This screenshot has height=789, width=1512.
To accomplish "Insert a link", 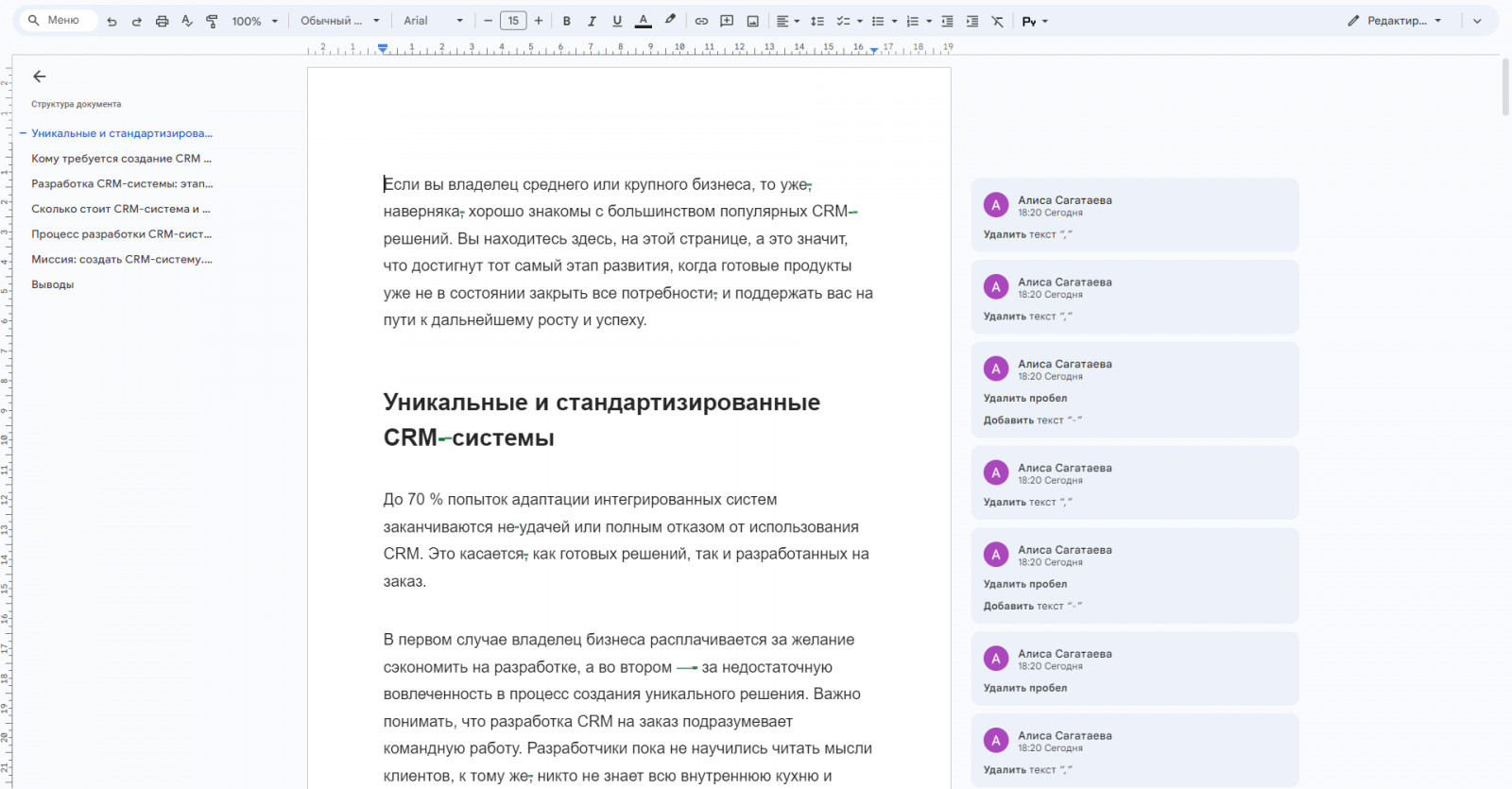I will tap(701, 21).
